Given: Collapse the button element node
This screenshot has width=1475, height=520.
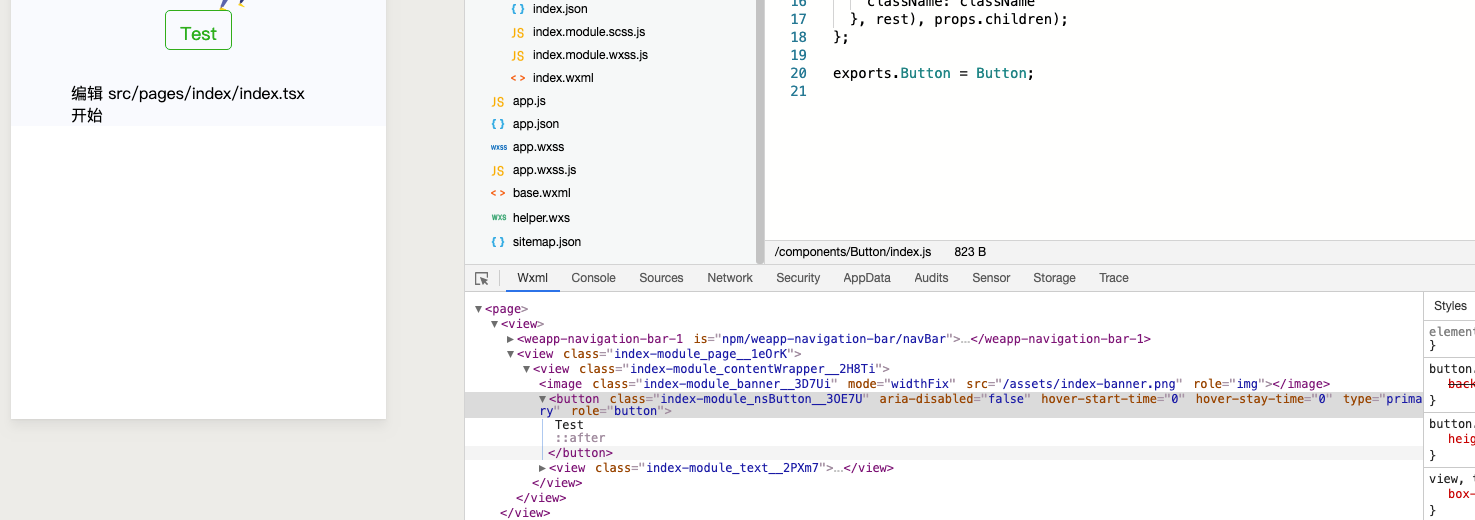Looking at the screenshot, I should pyautogui.click(x=543, y=398).
